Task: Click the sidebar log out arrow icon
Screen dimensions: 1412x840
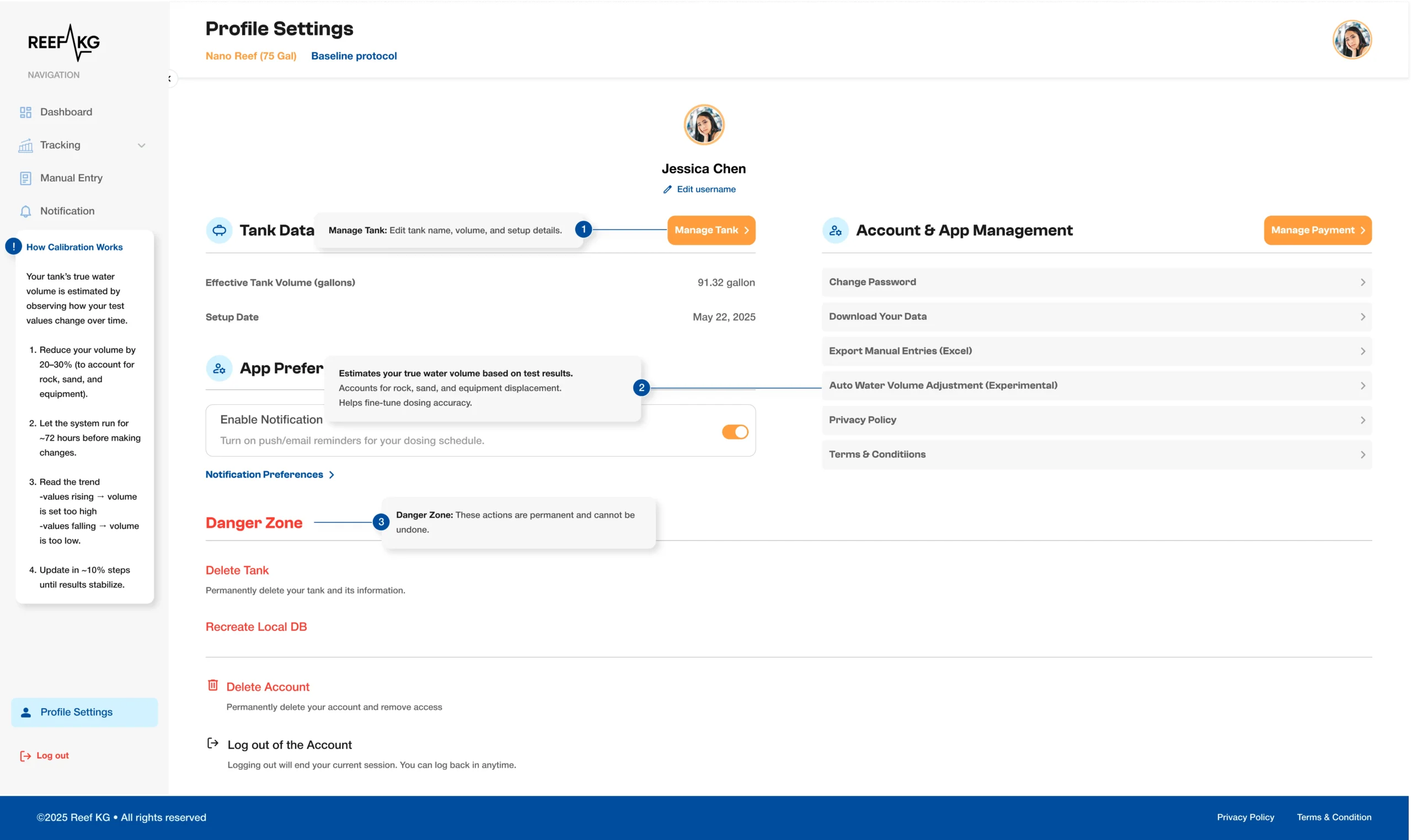Action: 25,756
